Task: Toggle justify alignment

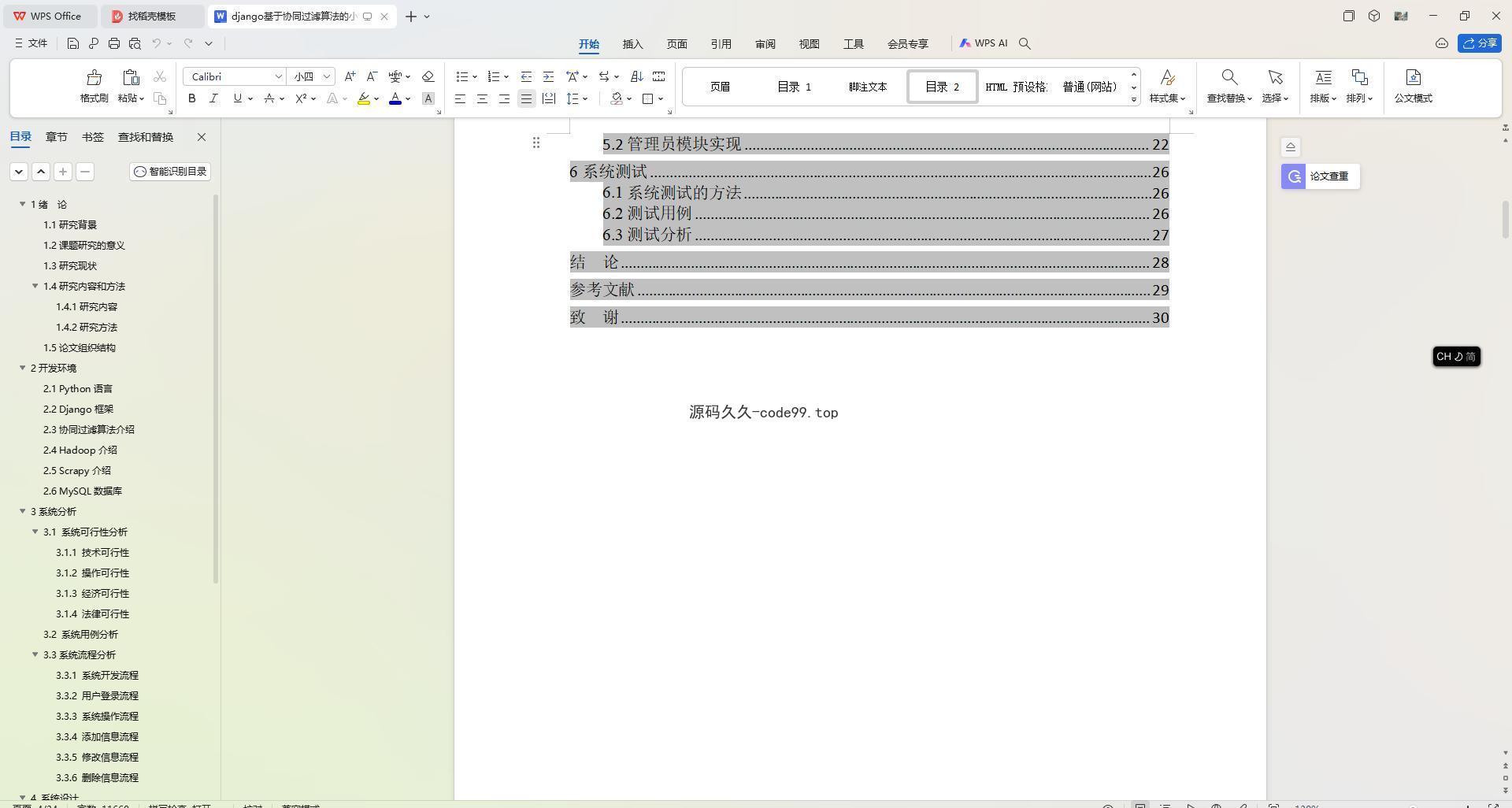Action: [x=526, y=98]
